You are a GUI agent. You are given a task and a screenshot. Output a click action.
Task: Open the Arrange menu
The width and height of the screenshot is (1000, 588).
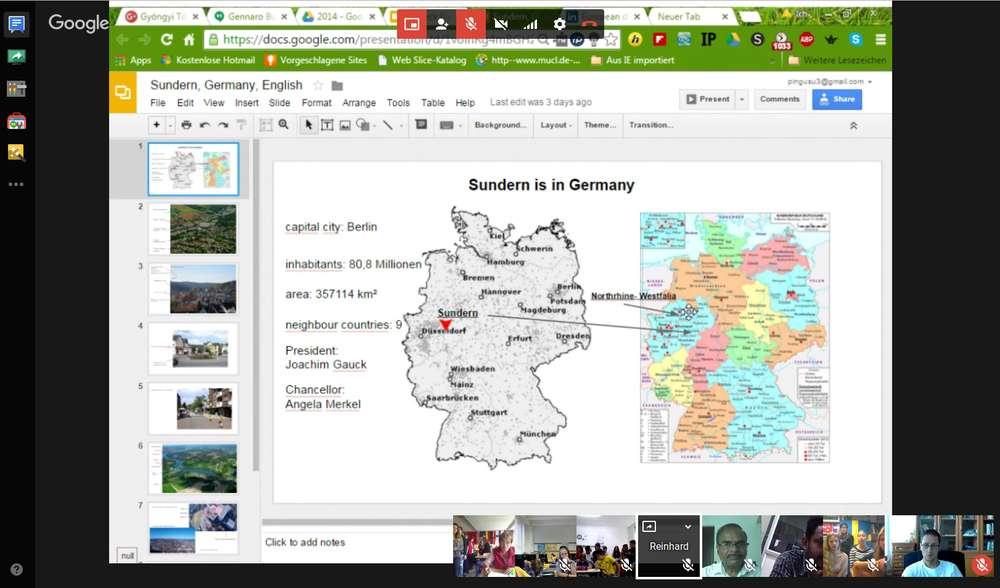[x=359, y=103]
